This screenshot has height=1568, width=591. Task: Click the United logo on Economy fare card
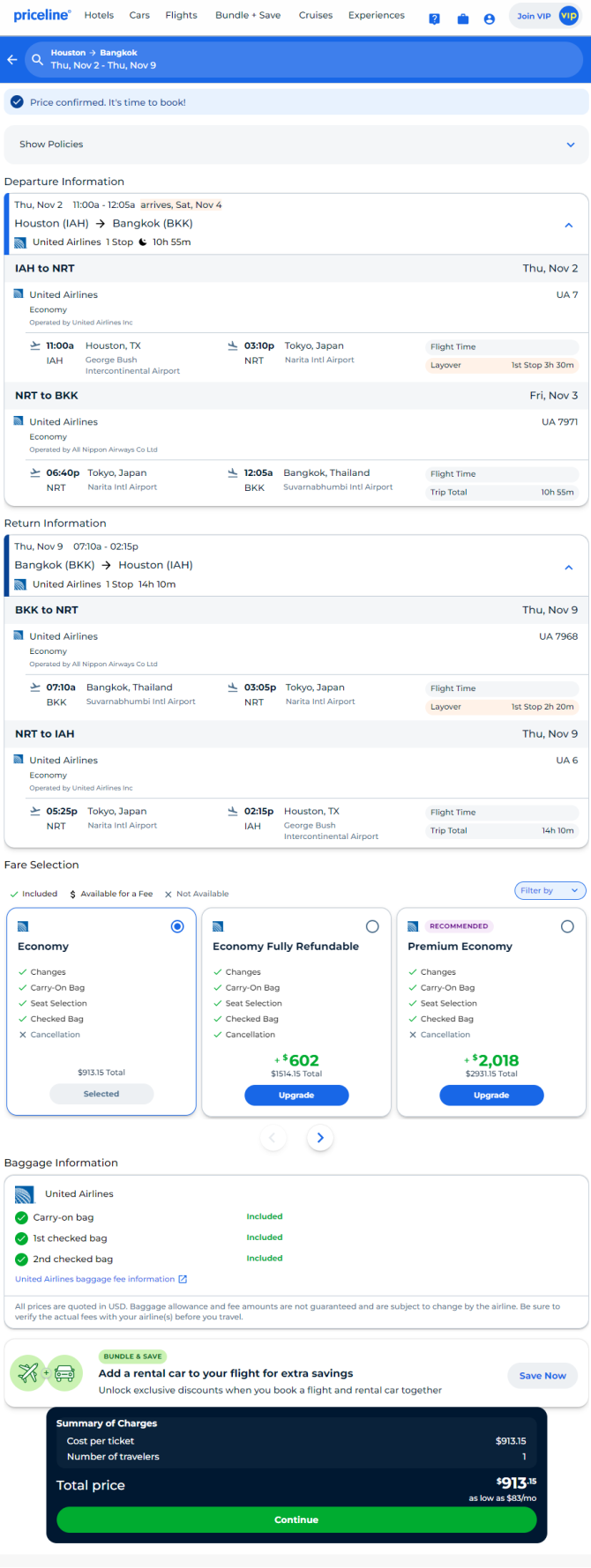[23, 926]
